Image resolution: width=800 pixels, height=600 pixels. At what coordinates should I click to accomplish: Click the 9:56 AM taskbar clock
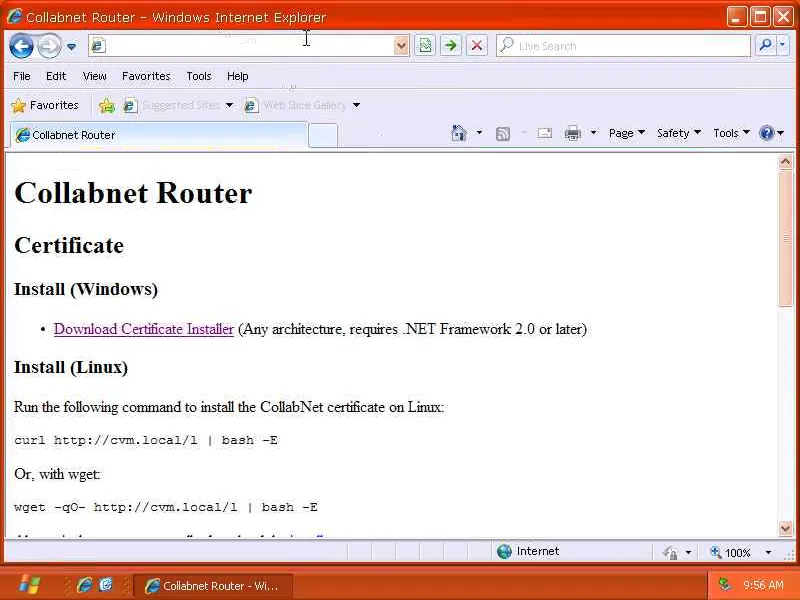tap(763, 585)
